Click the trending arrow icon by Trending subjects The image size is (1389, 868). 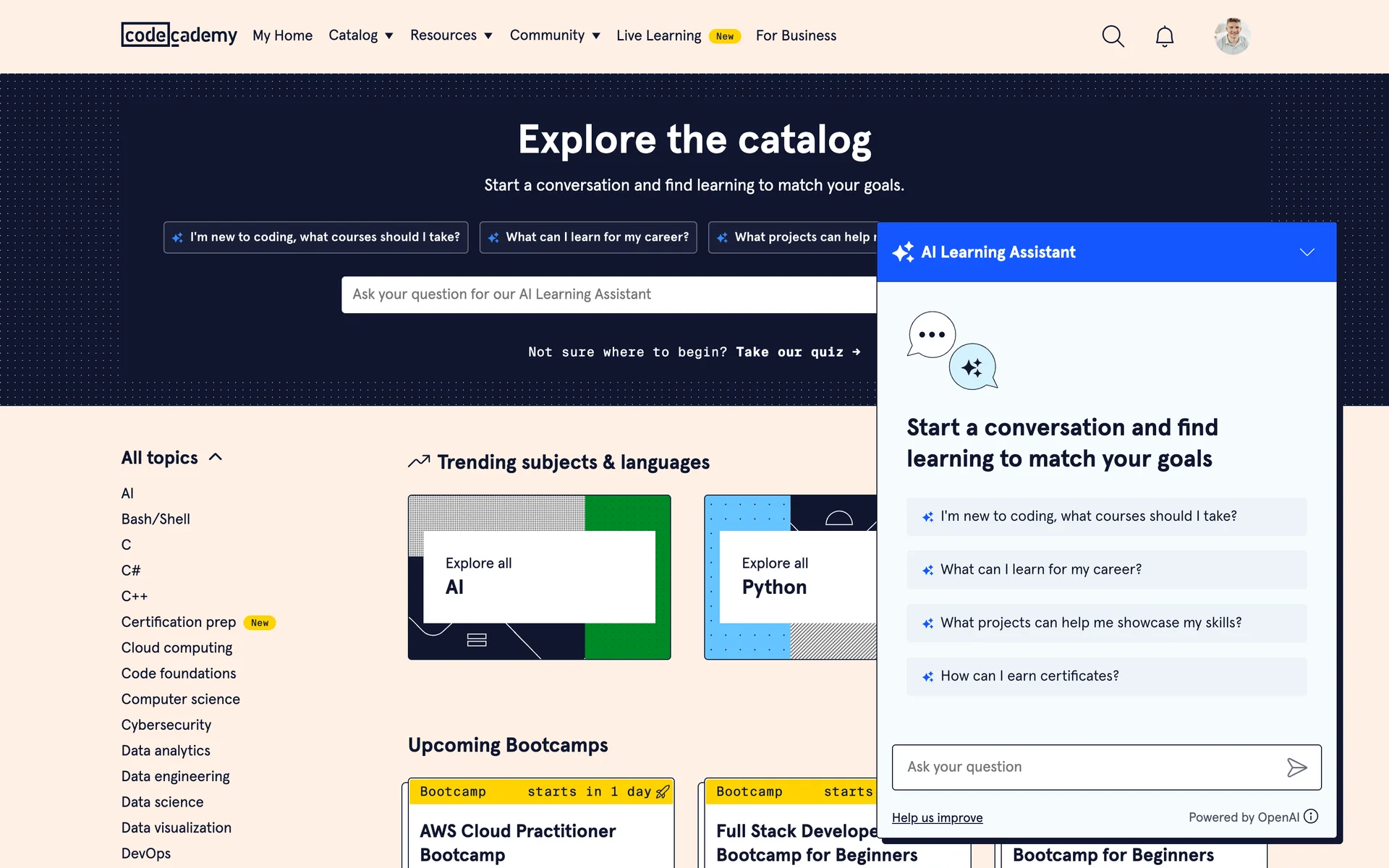[419, 461]
